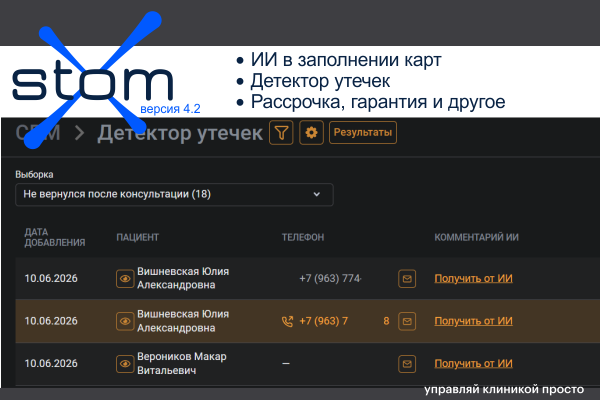Select the Вероников Макар Витальевич name
The height and width of the screenshot is (400, 600).
(x=182, y=364)
